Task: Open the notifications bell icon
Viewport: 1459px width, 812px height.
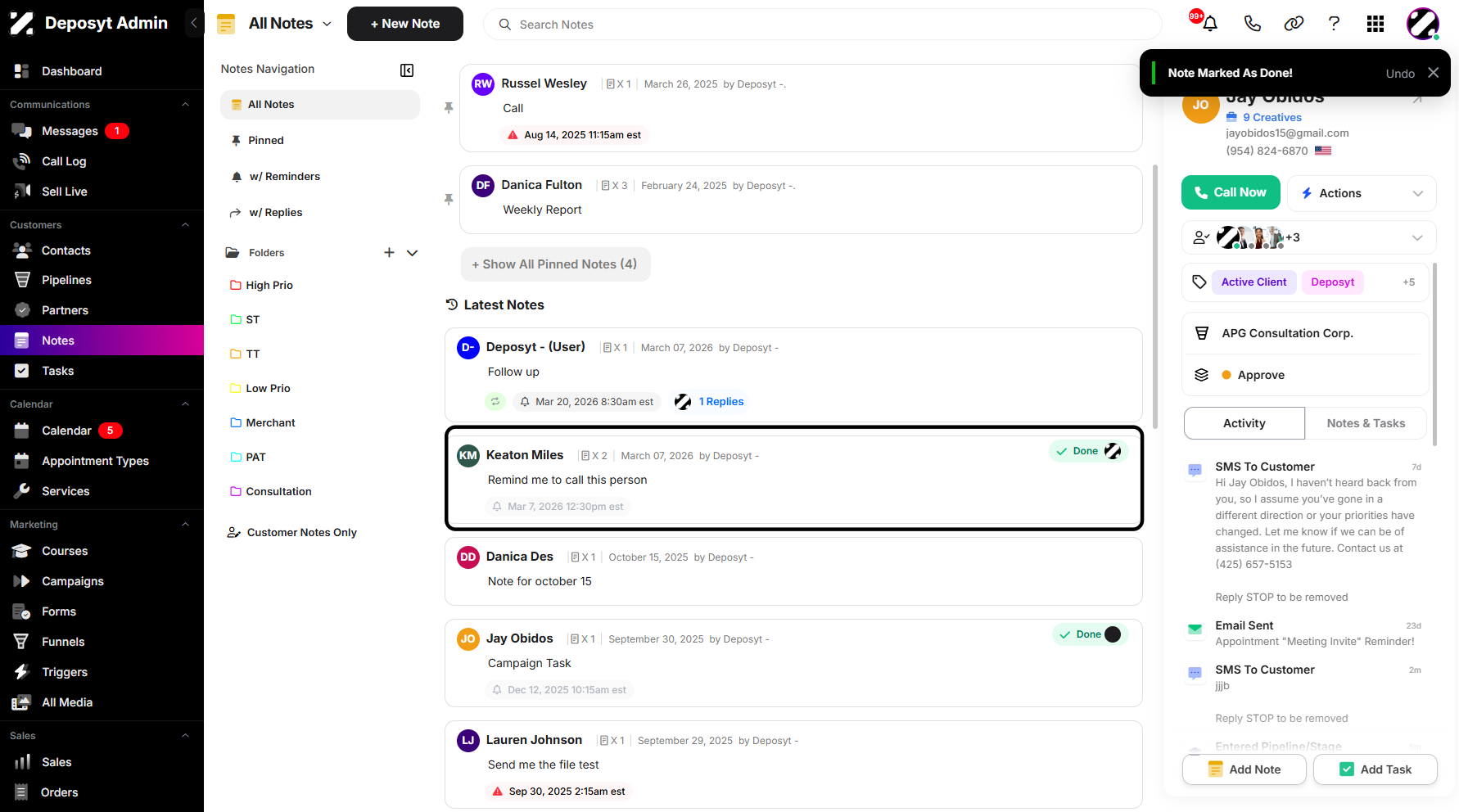Action: (1209, 24)
